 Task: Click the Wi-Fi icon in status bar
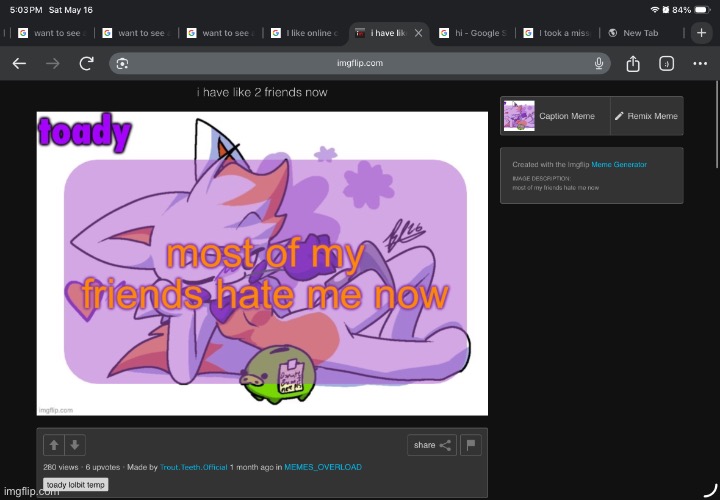coord(655,10)
